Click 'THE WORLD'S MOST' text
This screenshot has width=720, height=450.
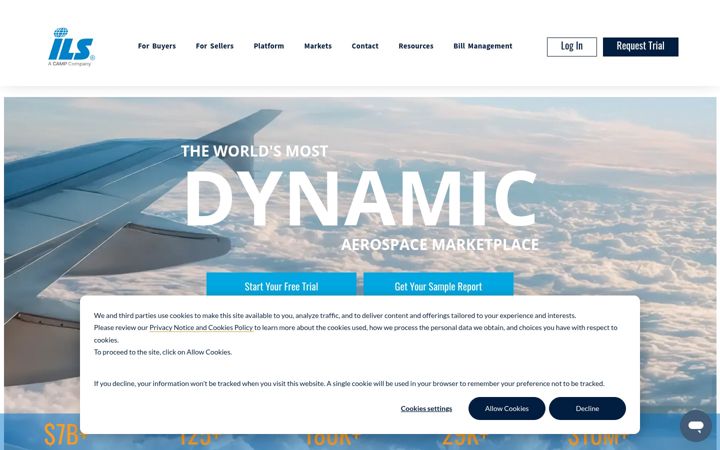tap(254, 151)
